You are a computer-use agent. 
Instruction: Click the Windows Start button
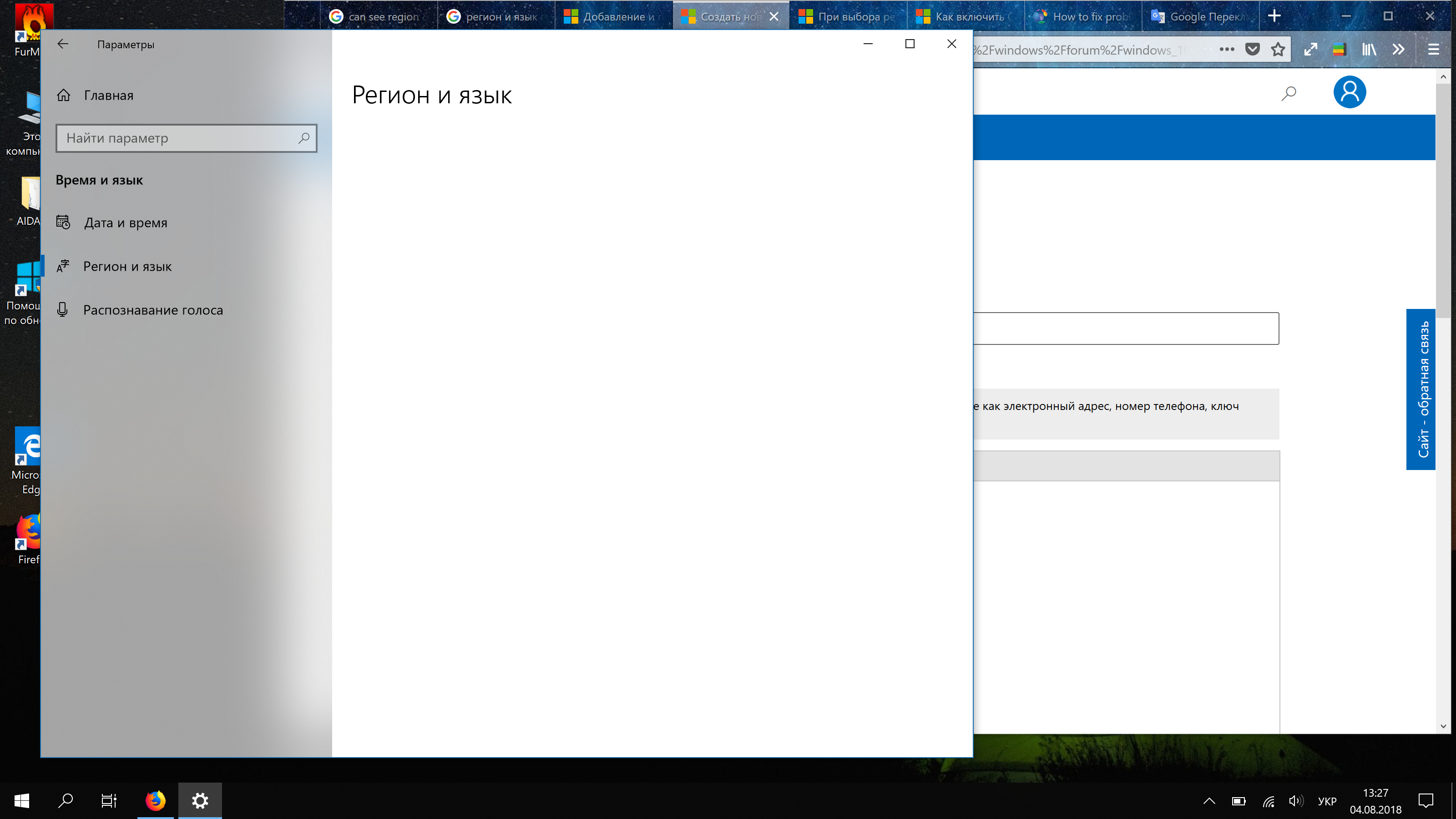tap(21, 800)
